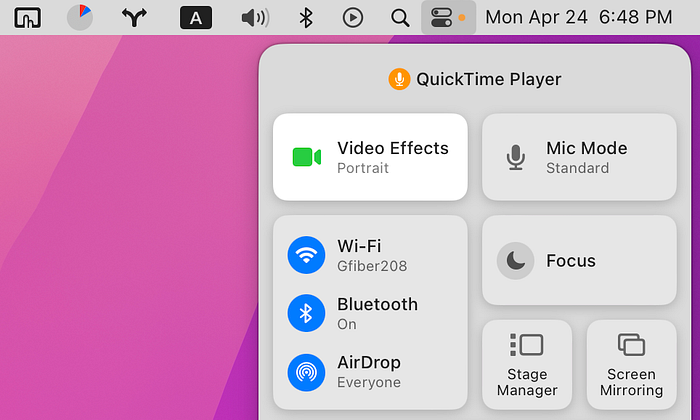Image resolution: width=700 pixels, height=420 pixels.
Task: Open the Mic Mode tile
Action: pos(579,157)
